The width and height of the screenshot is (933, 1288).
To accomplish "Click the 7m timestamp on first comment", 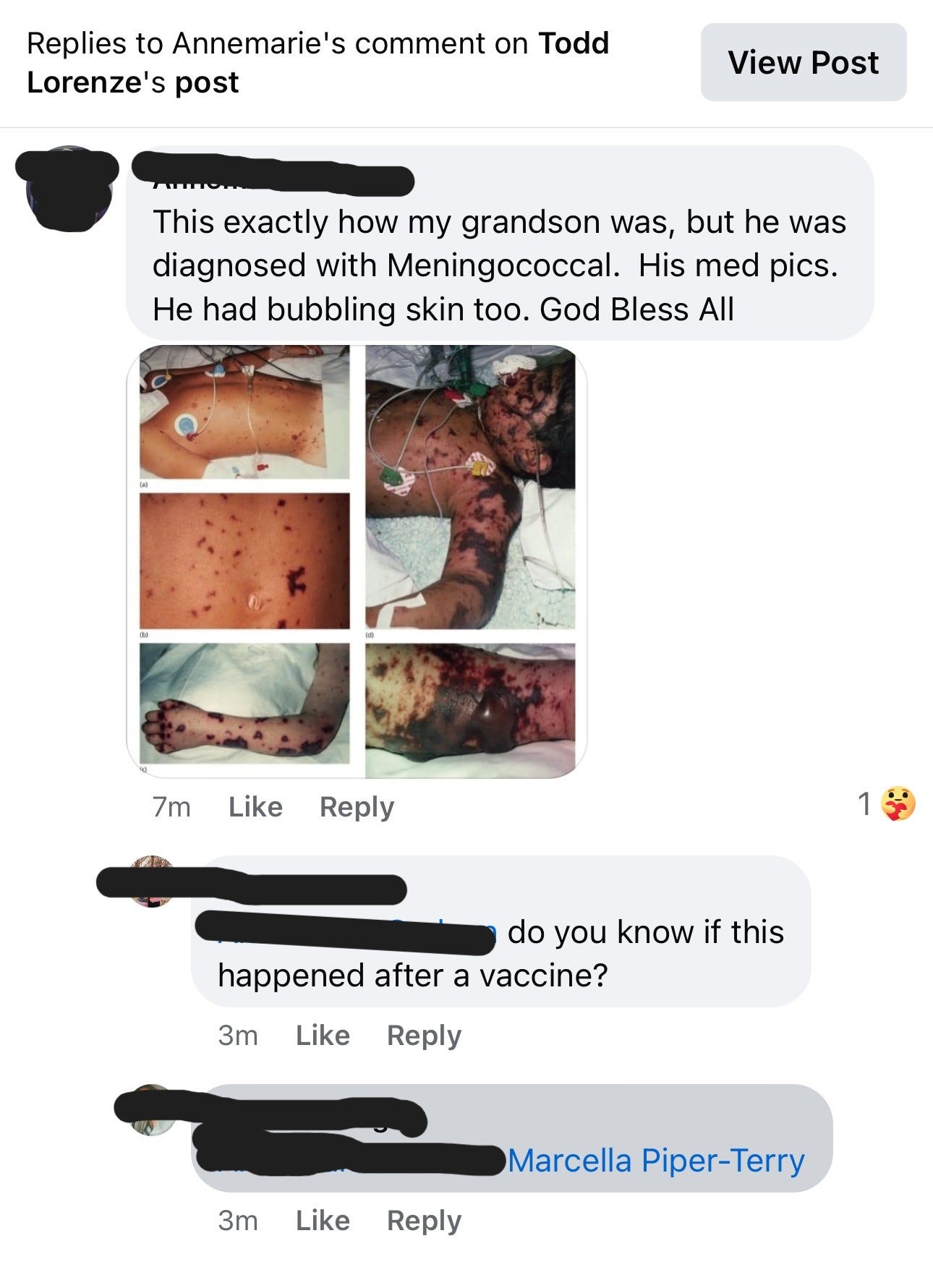I will point(171,806).
